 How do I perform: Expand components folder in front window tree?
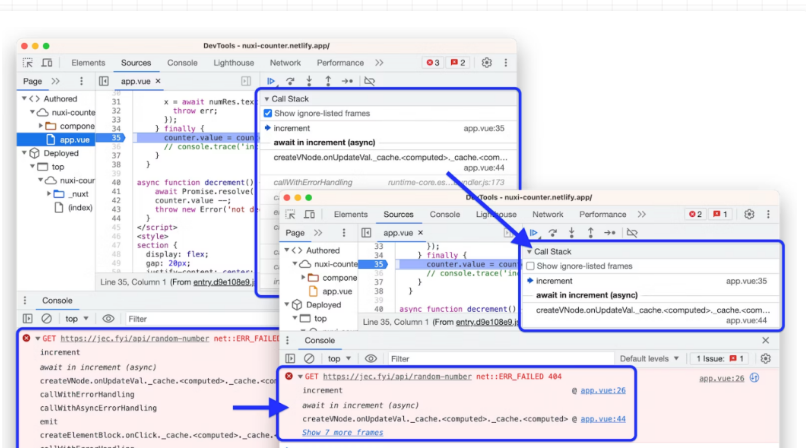click(303, 277)
